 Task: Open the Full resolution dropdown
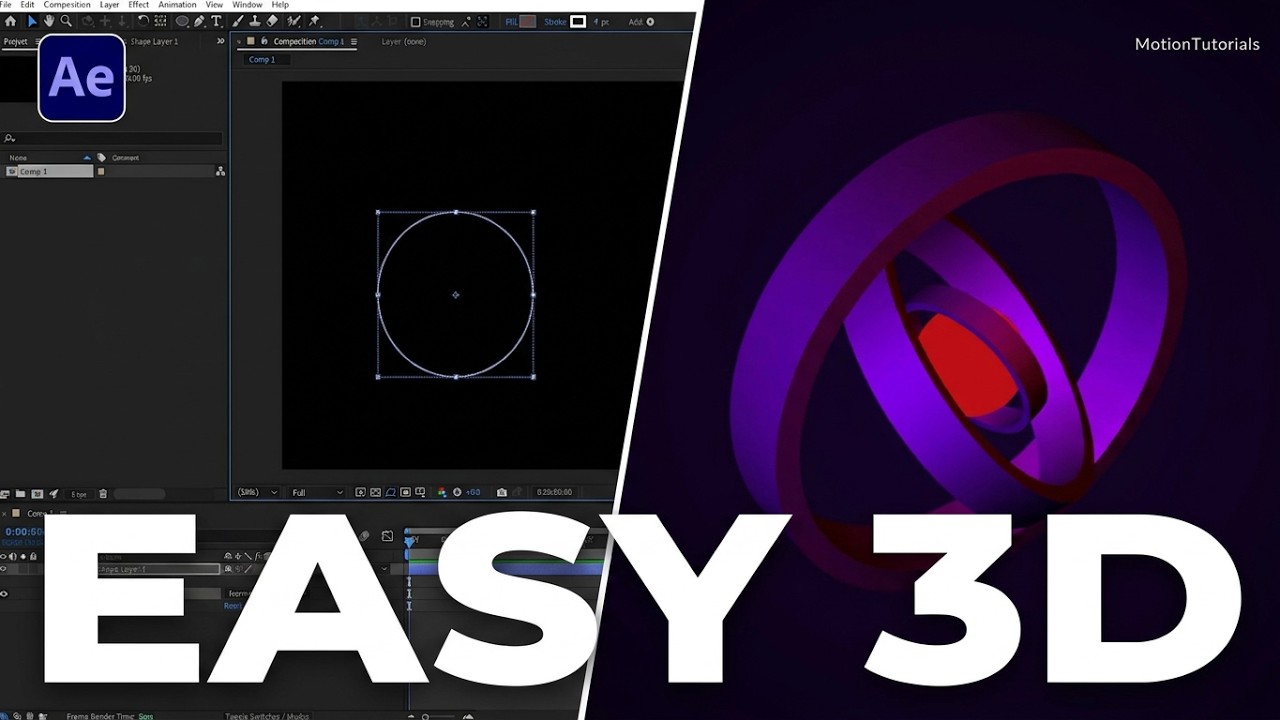(x=317, y=492)
